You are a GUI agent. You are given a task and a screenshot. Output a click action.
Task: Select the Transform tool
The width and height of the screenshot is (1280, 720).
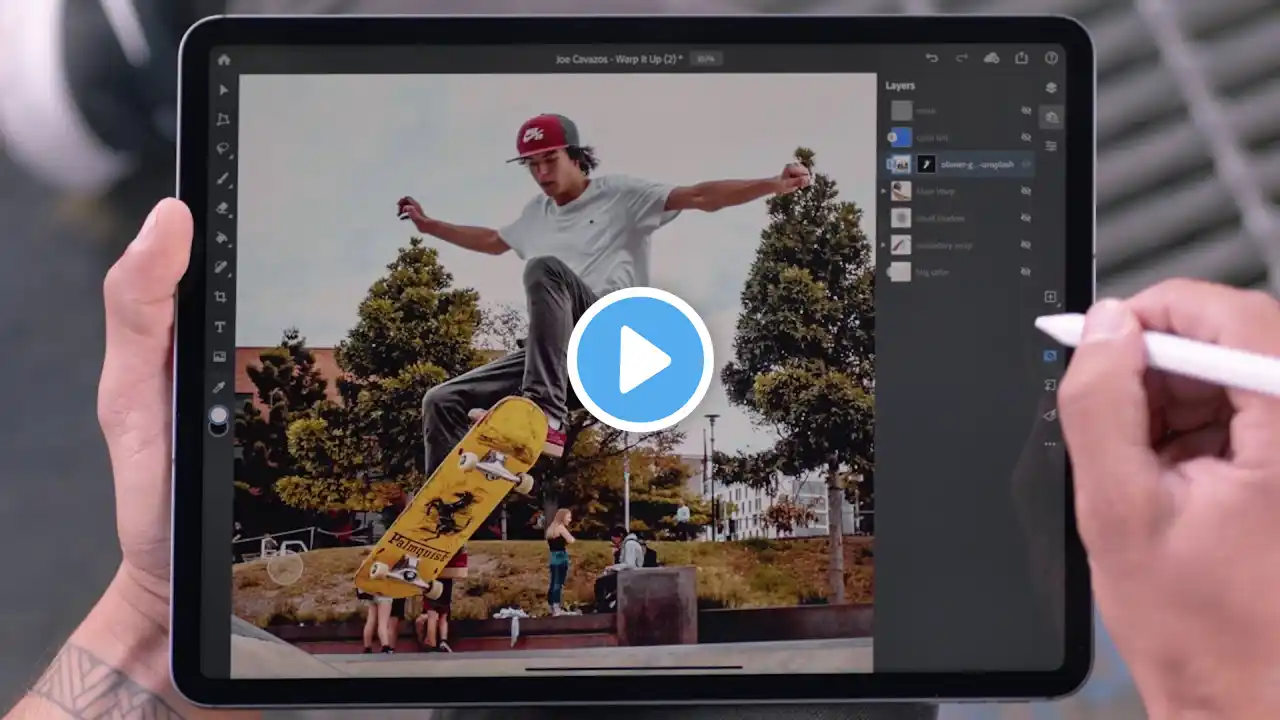[x=223, y=119]
